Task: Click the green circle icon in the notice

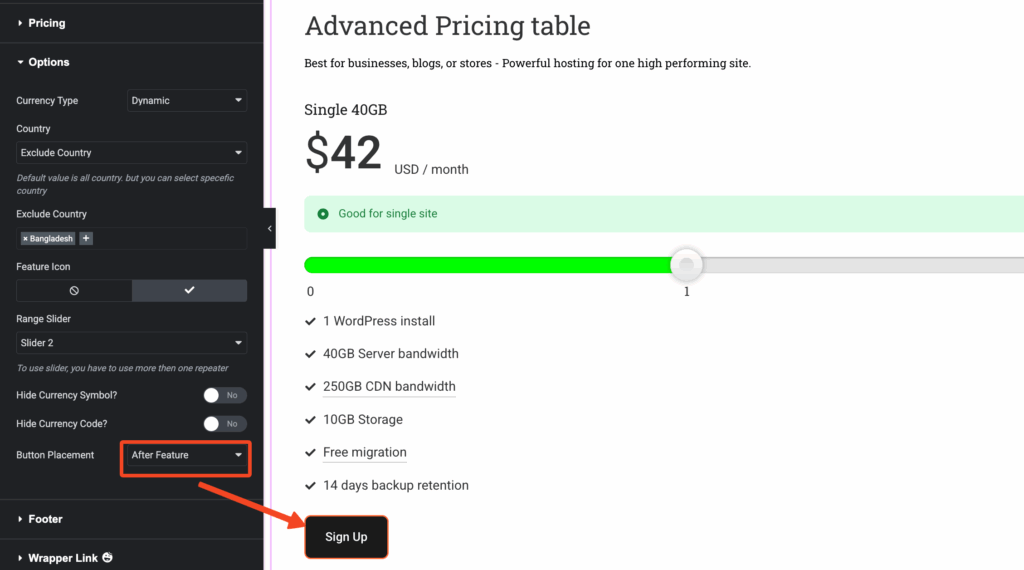Action: pyautogui.click(x=323, y=214)
